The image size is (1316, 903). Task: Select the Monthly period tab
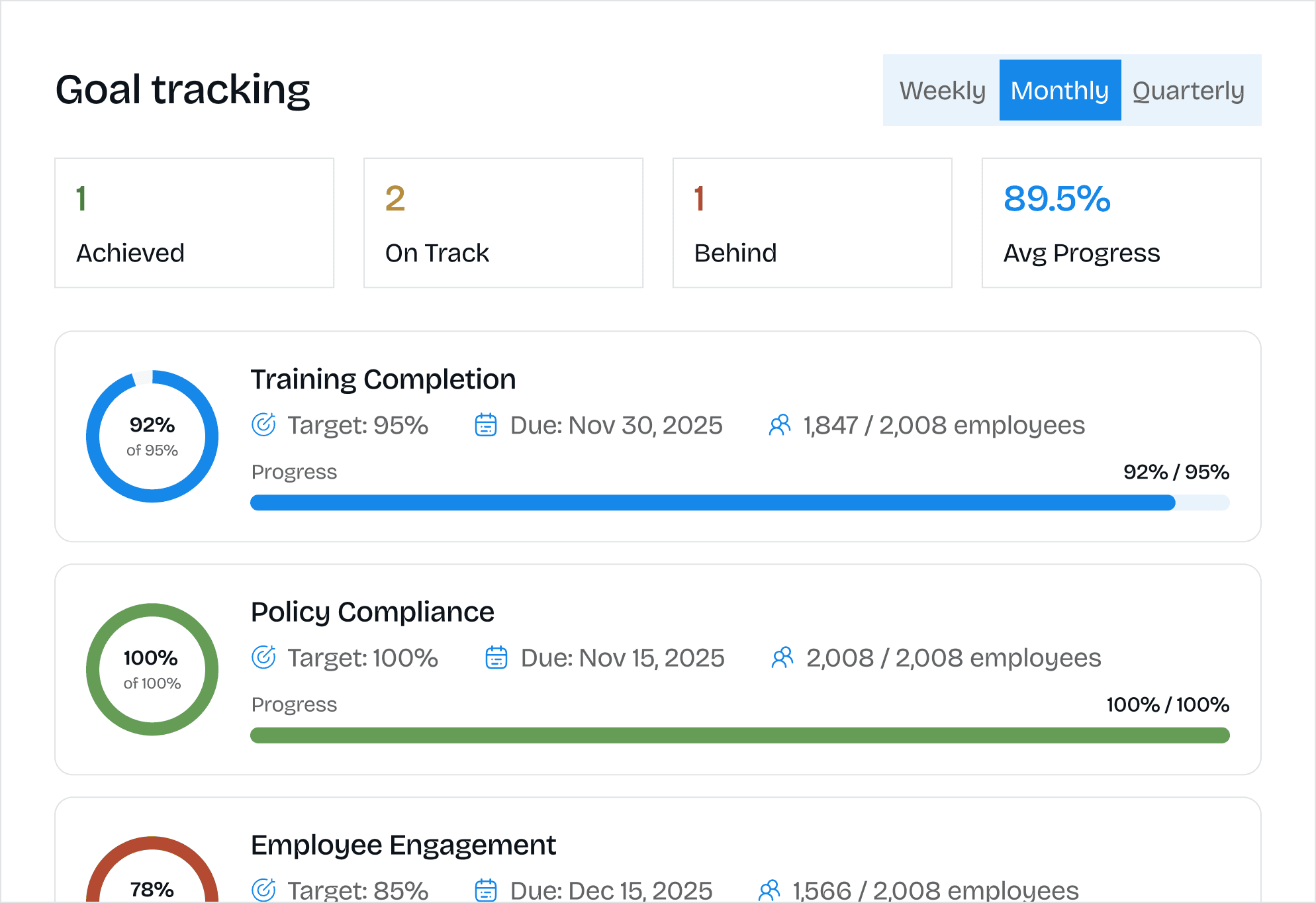(x=1060, y=91)
